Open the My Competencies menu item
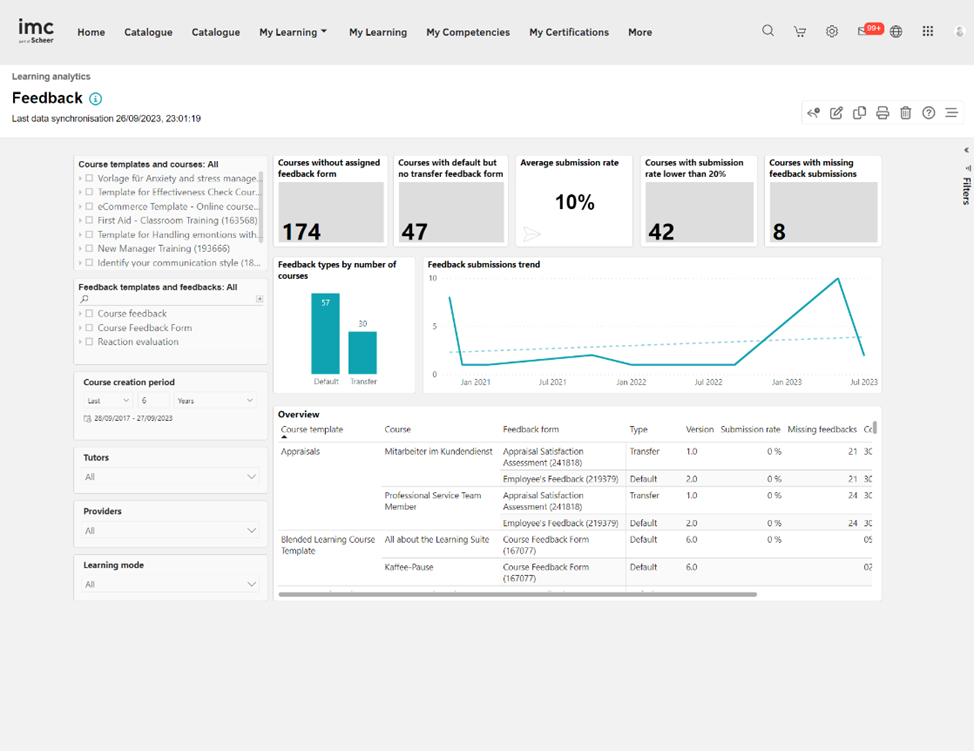The width and height of the screenshot is (974, 751). tap(467, 32)
